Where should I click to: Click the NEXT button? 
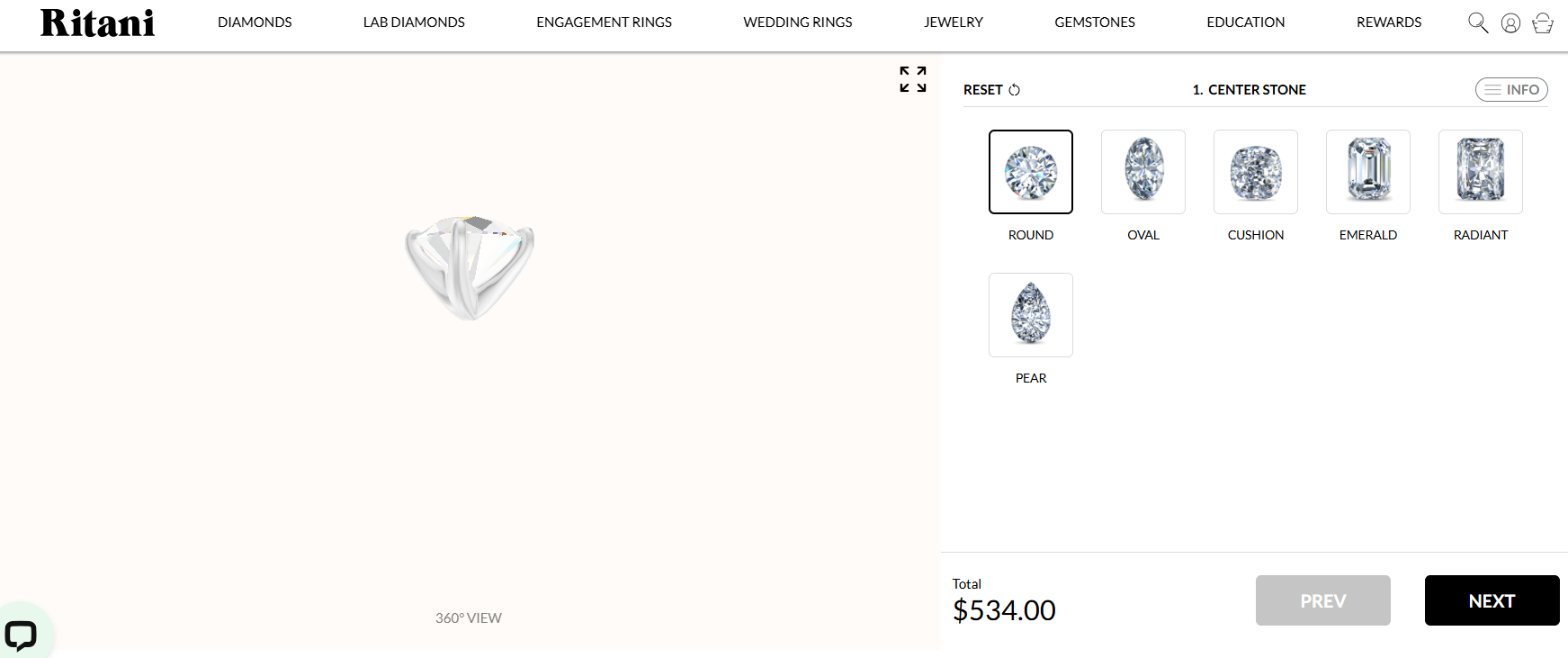click(1492, 600)
